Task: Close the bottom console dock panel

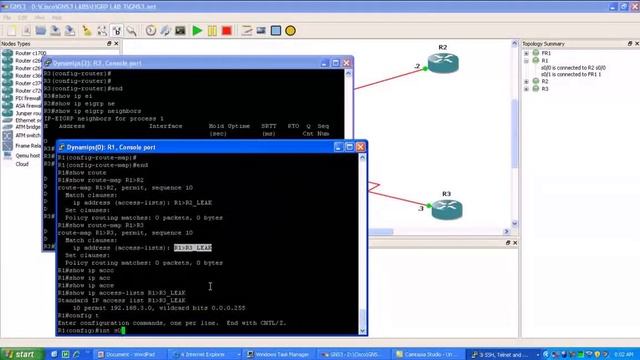Action: pos(515,243)
